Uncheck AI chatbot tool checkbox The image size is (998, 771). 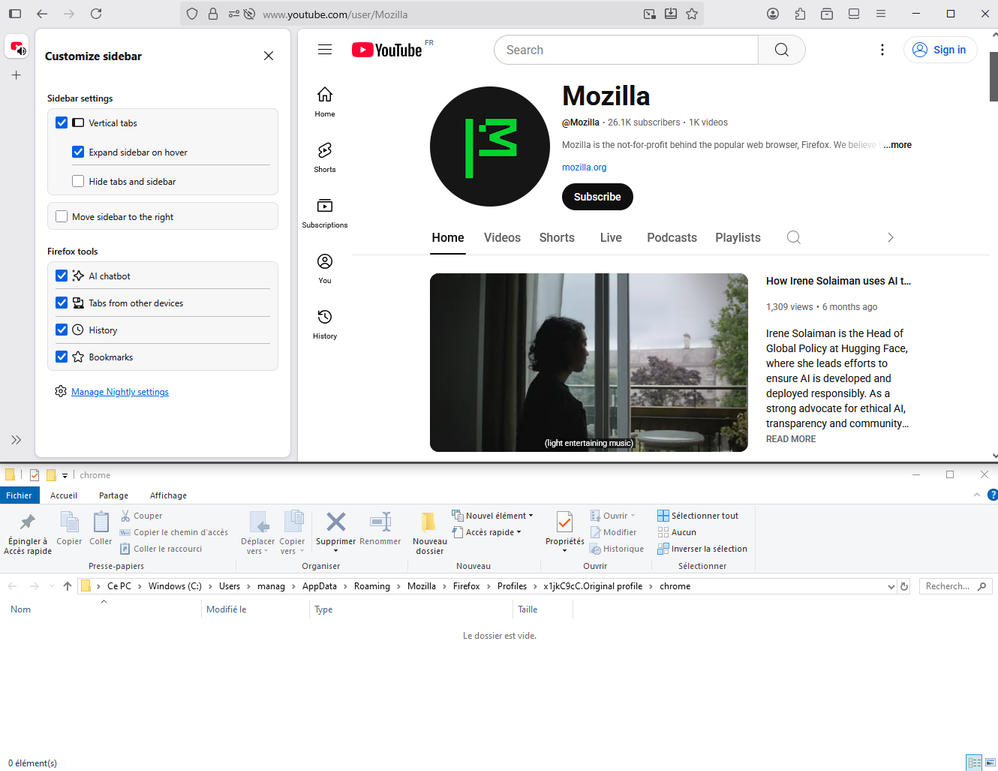[x=62, y=276]
